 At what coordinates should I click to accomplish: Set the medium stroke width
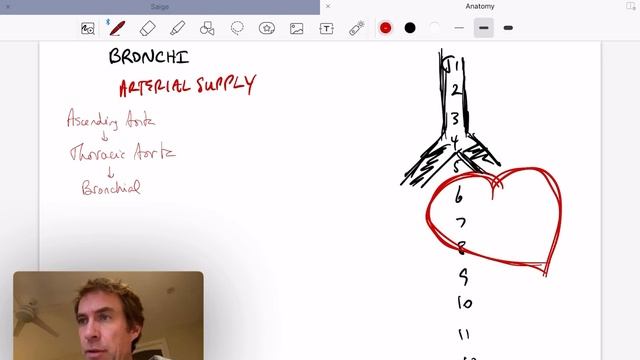pyautogui.click(x=484, y=28)
